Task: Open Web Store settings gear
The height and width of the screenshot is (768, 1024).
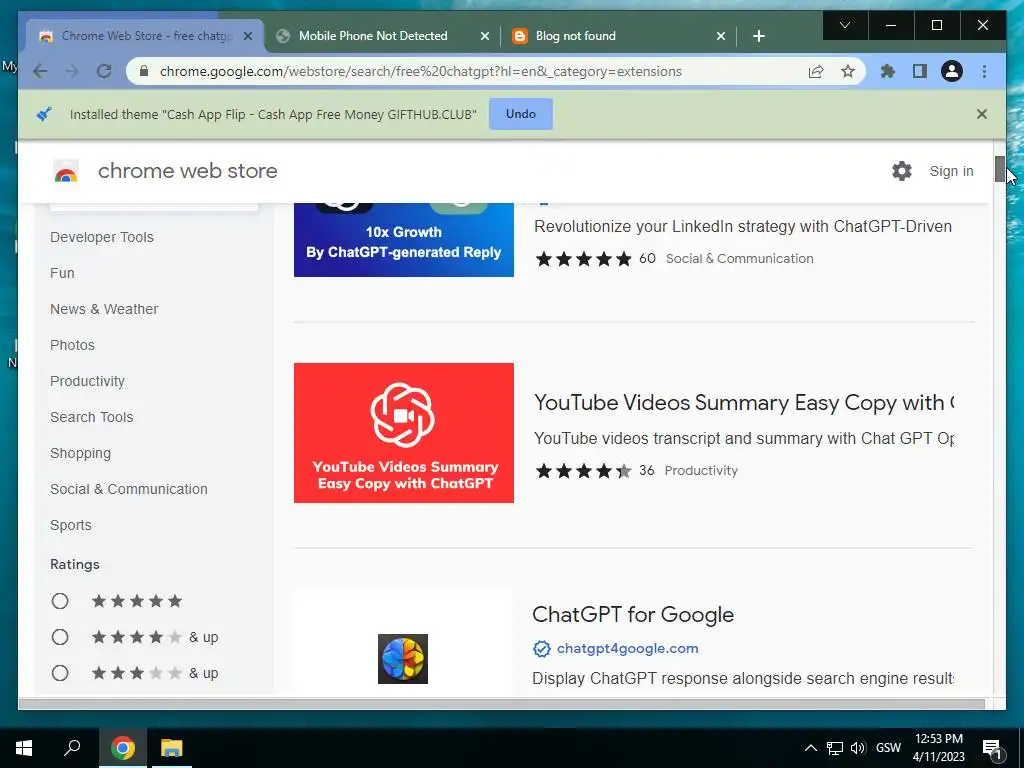Action: (x=902, y=171)
